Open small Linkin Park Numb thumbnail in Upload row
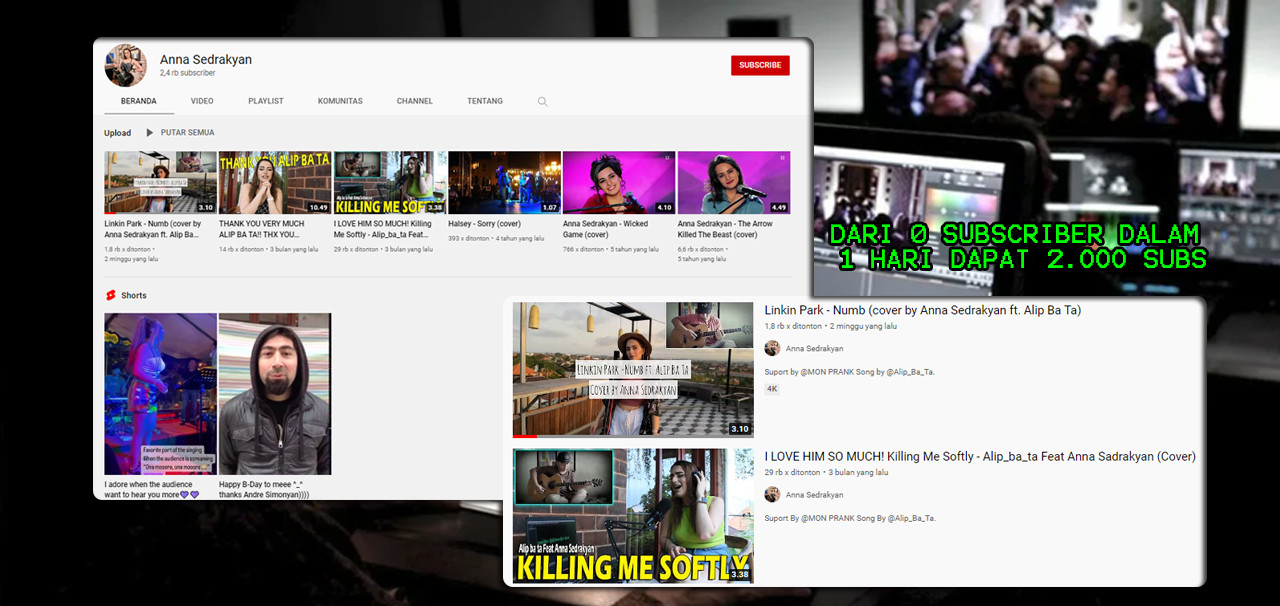 click(160, 182)
